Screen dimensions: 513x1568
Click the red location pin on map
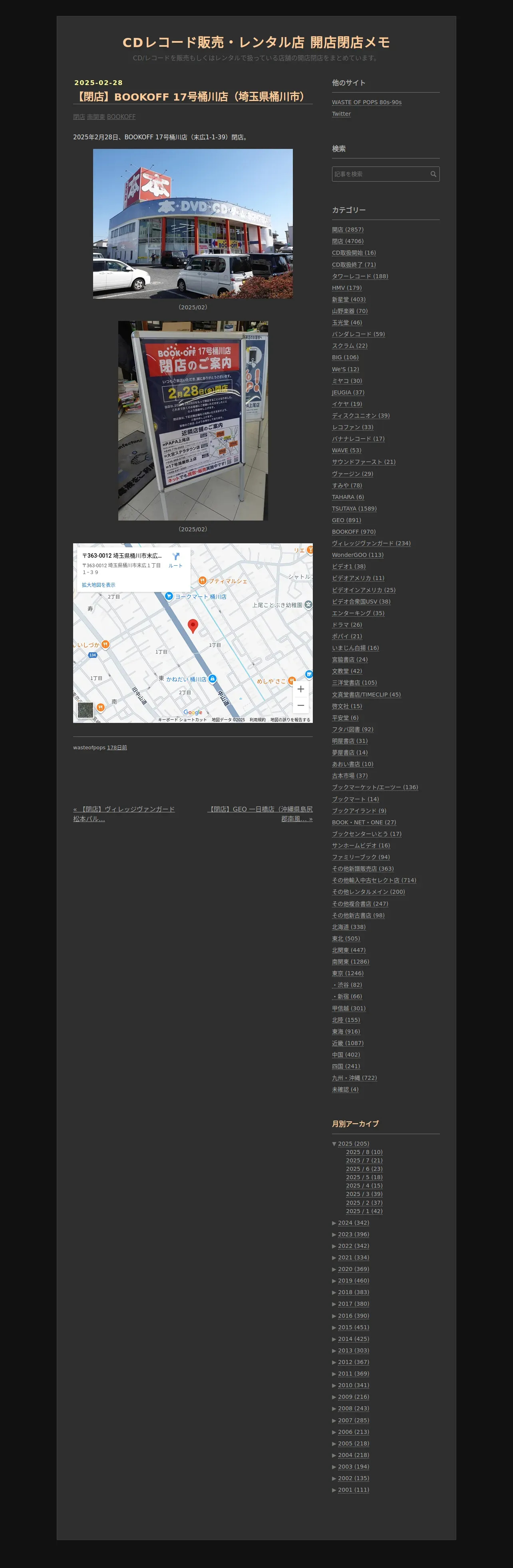pyautogui.click(x=193, y=626)
